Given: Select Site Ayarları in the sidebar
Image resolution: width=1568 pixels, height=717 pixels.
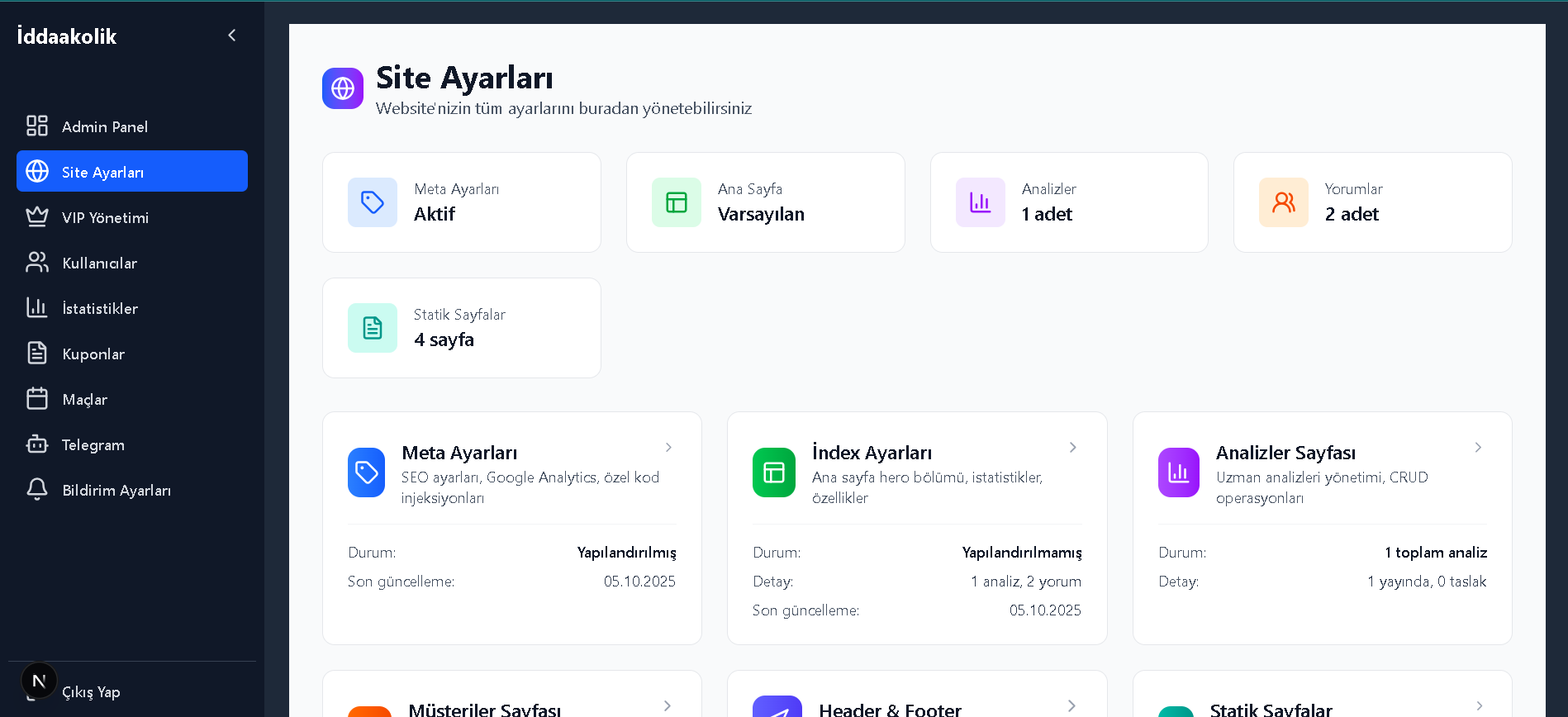Looking at the screenshot, I should click(132, 171).
